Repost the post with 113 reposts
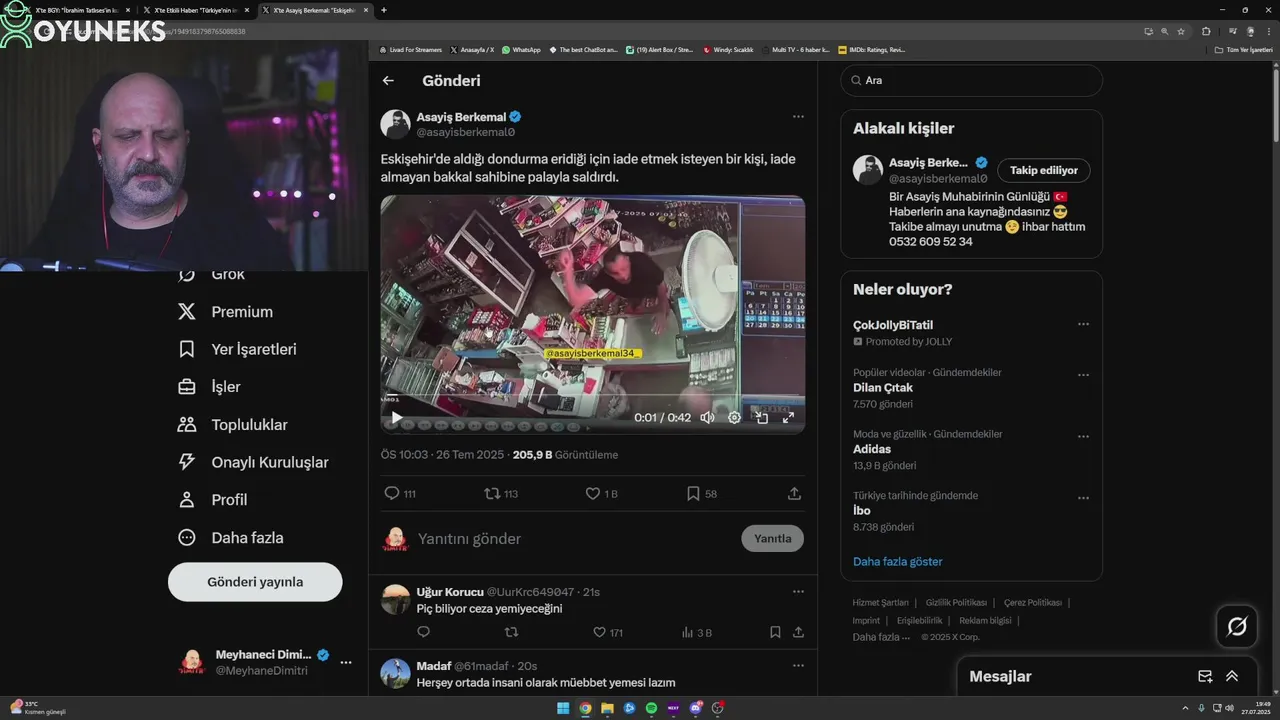This screenshot has height=720, width=1280. (491, 493)
